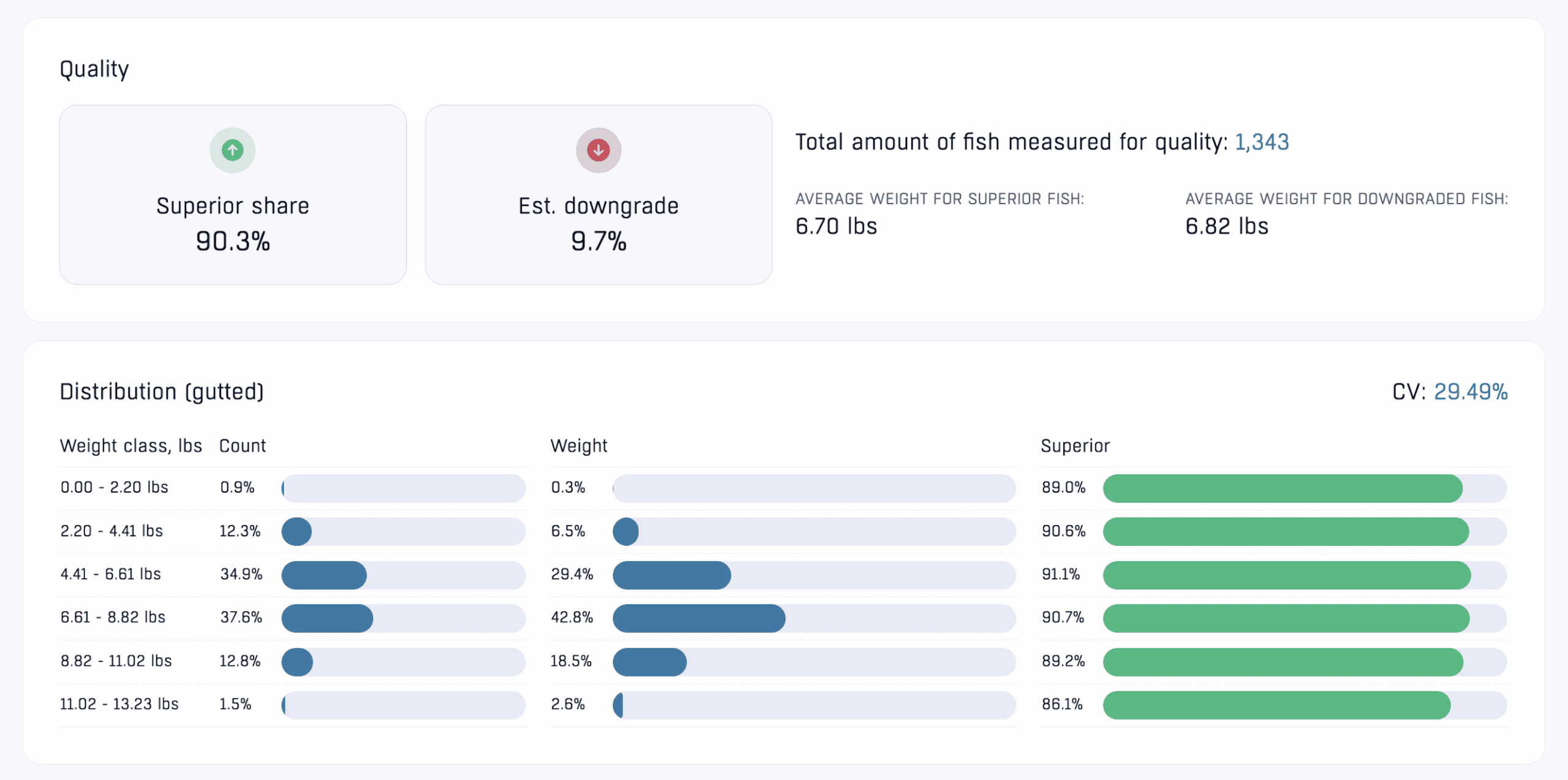Click the Count column header
Image resolution: width=1568 pixels, height=780 pixels.
243,445
